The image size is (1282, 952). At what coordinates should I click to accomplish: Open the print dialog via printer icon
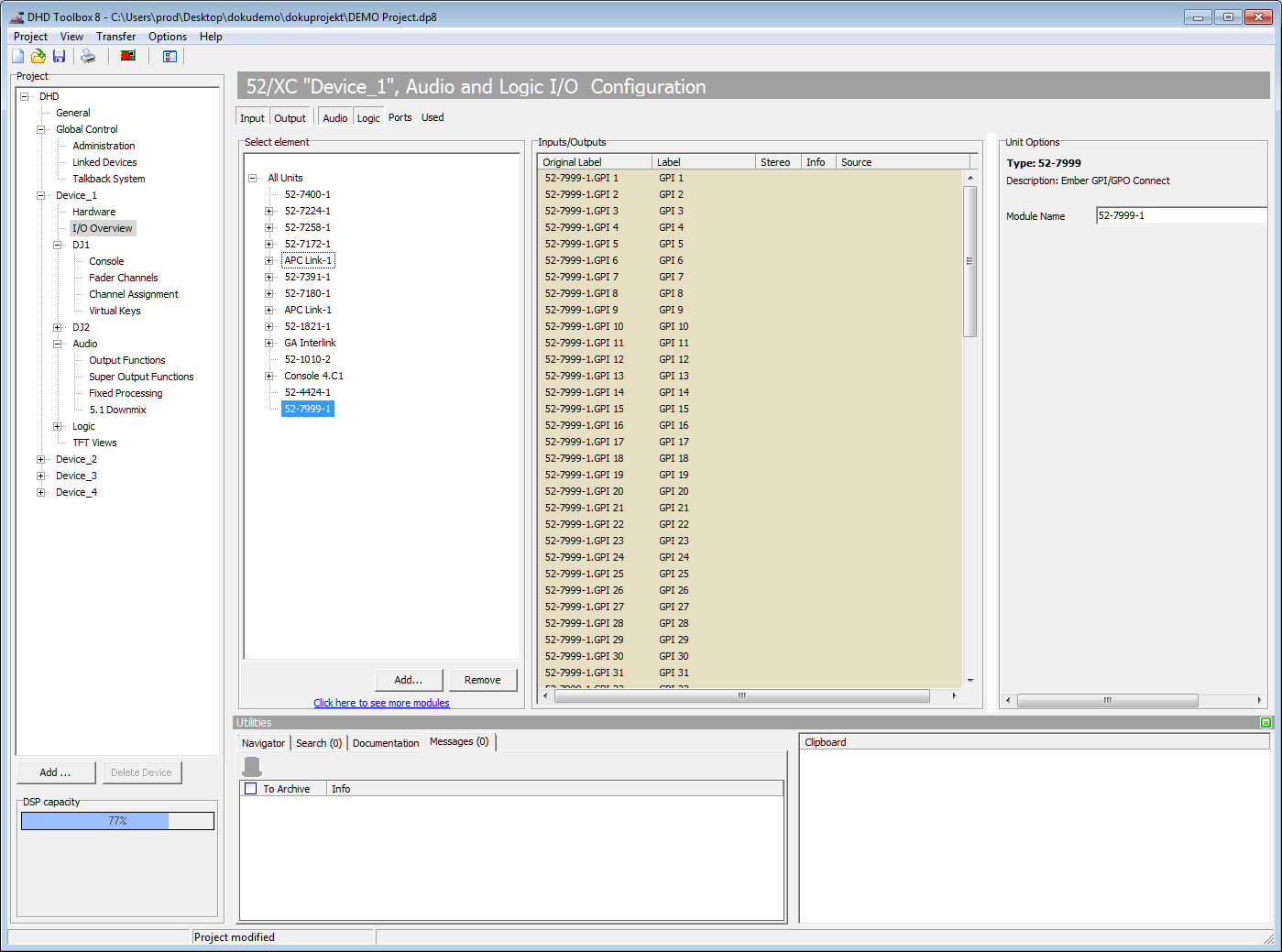click(x=87, y=56)
